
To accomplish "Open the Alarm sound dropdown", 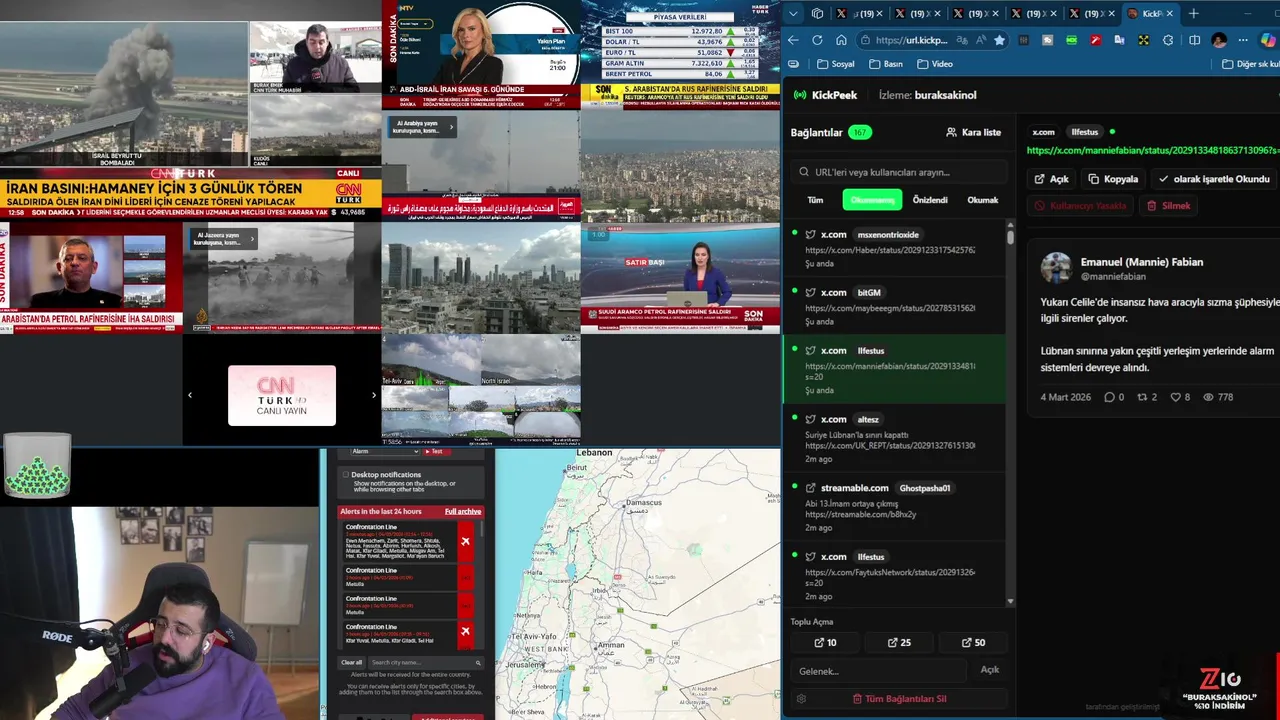I will 384,452.
